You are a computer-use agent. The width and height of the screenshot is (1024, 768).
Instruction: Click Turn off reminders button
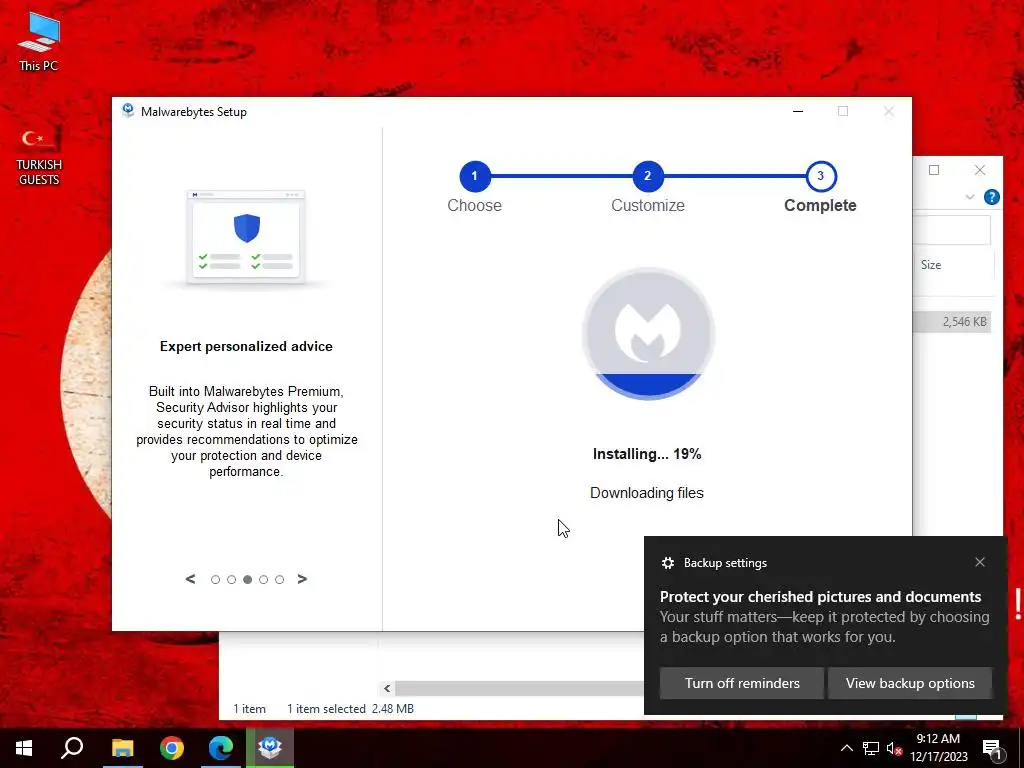pyautogui.click(x=742, y=683)
